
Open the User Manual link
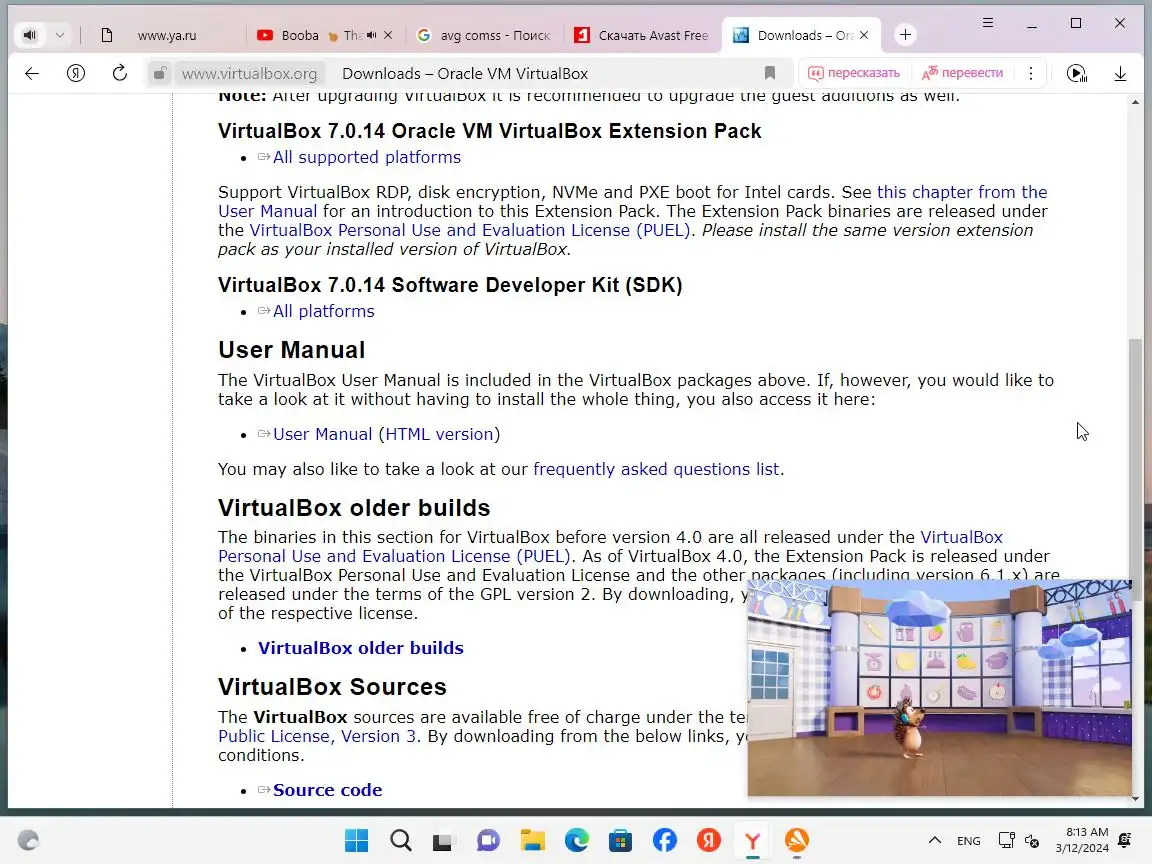(x=323, y=434)
